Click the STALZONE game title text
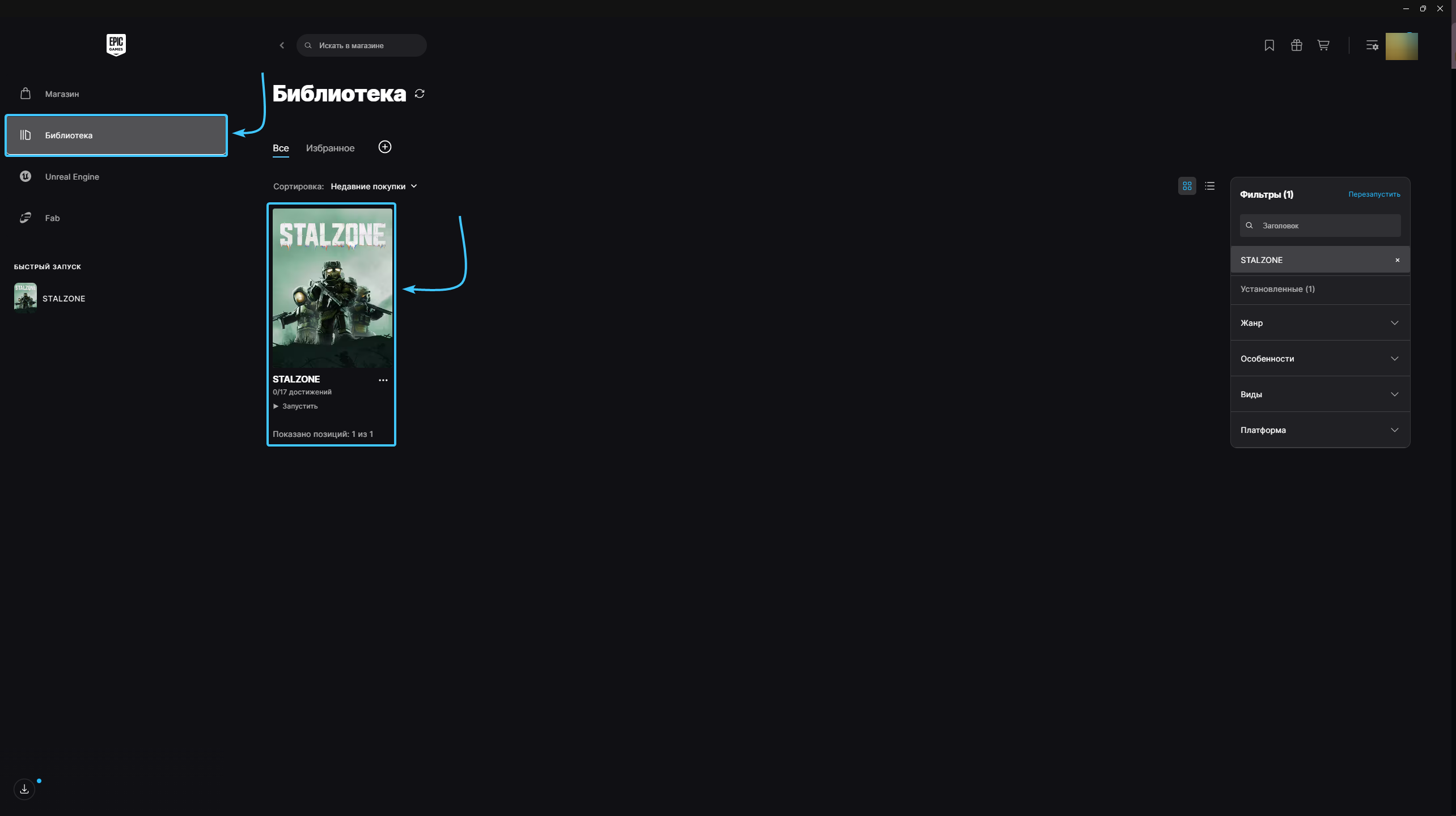 pos(296,379)
